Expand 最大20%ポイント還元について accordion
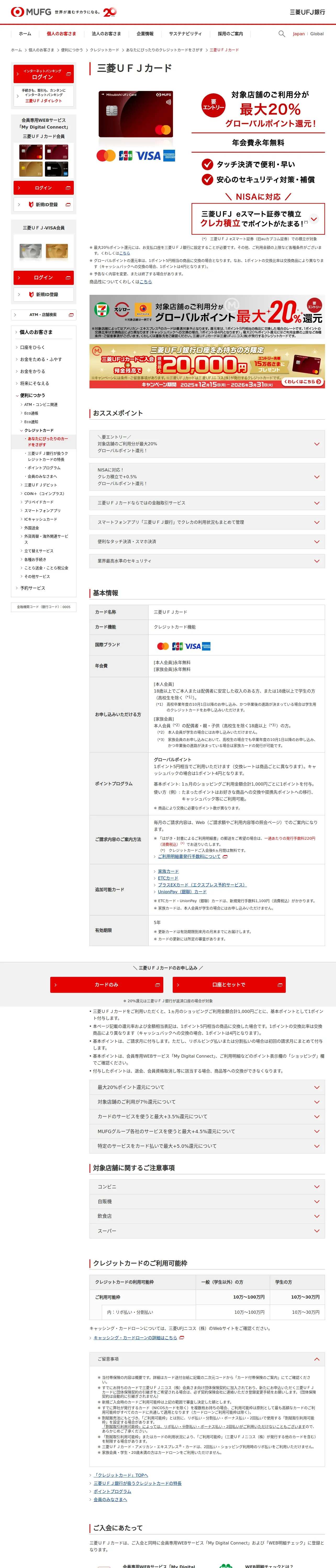This screenshot has height=1568, width=336. (207, 1087)
